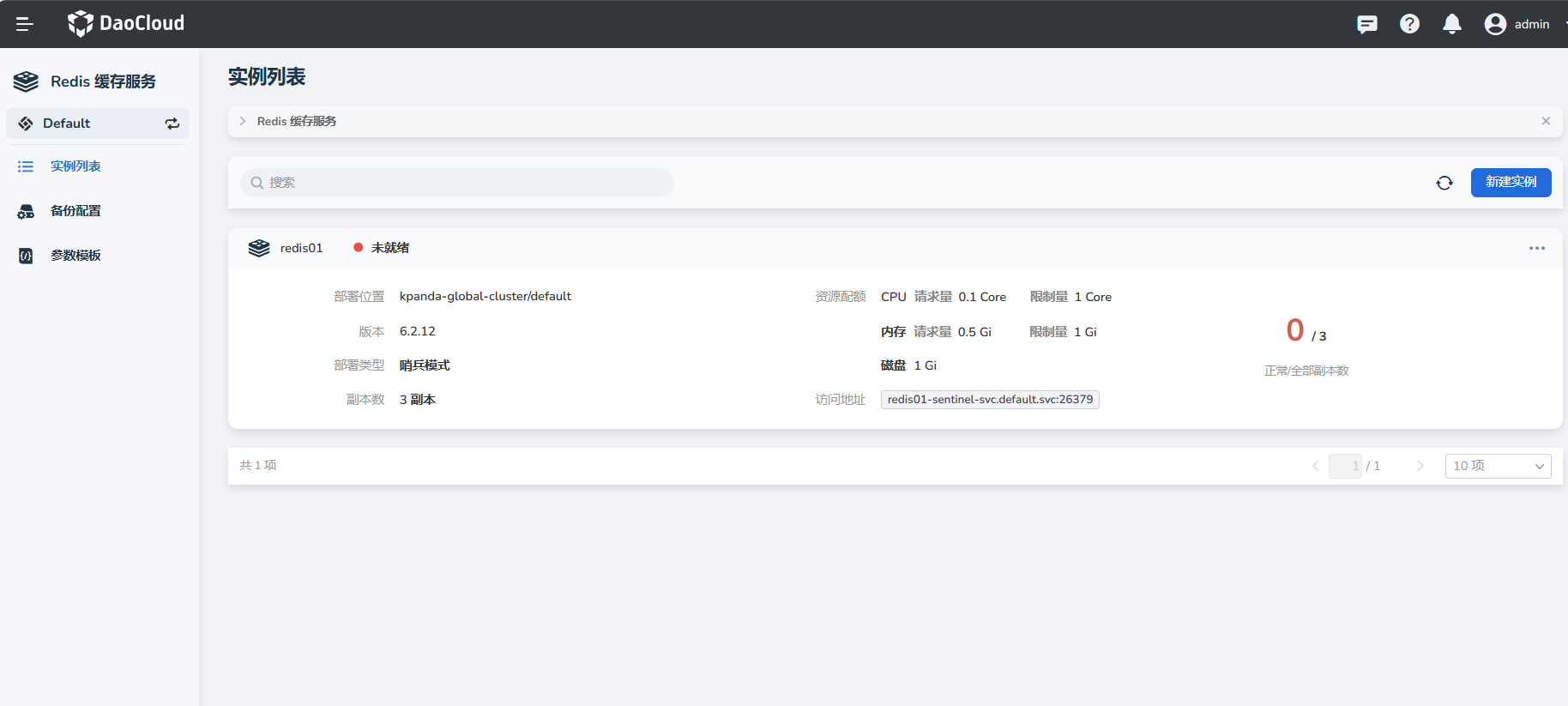Open the hamburger navigation menu
Image resolution: width=1568 pixels, height=706 pixels.
(x=25, y=24)
